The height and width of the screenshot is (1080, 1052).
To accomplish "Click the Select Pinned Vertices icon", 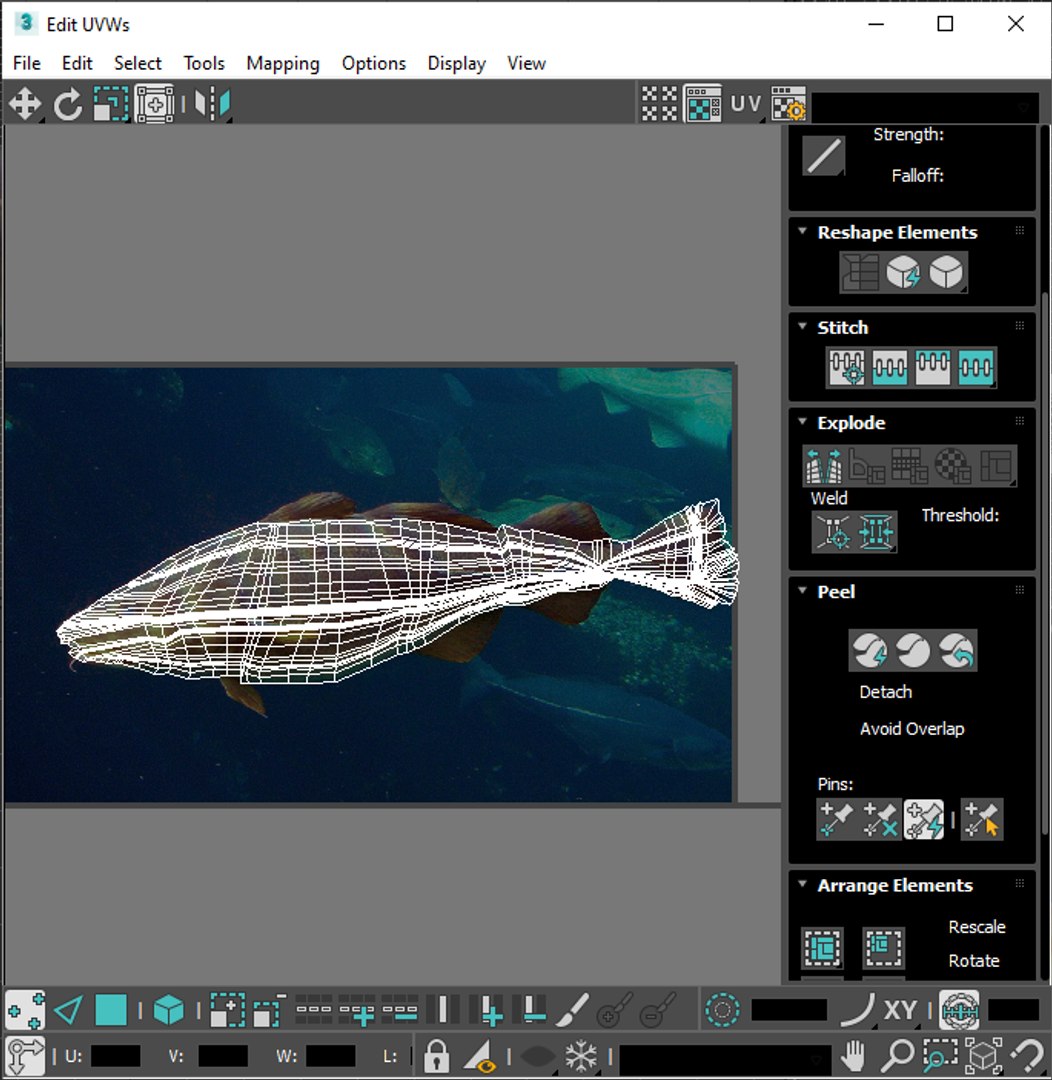I will [982, 820].
